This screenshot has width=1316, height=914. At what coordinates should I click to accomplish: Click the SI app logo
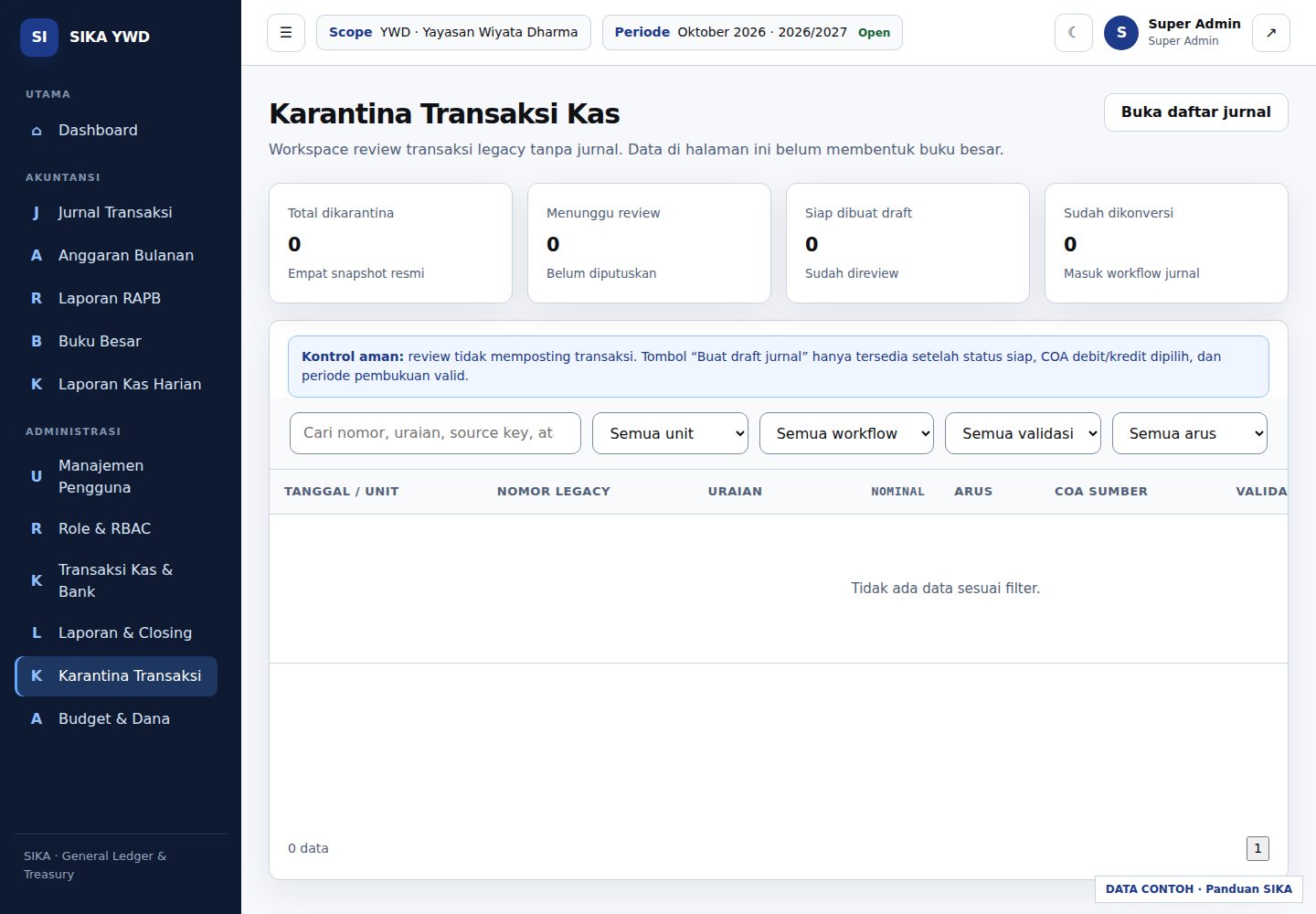point(39,37)
